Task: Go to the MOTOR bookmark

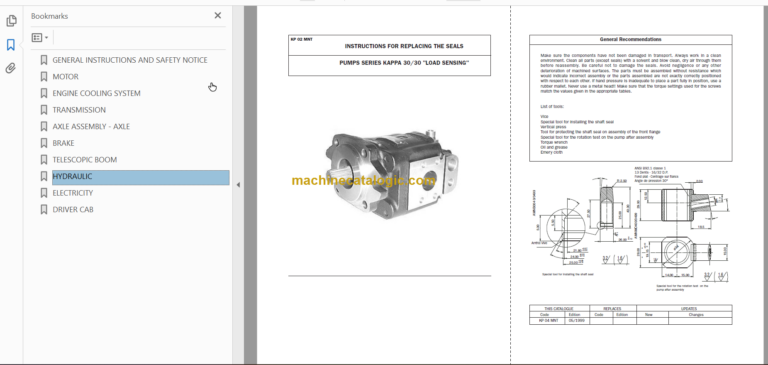Action: point(65,77)
